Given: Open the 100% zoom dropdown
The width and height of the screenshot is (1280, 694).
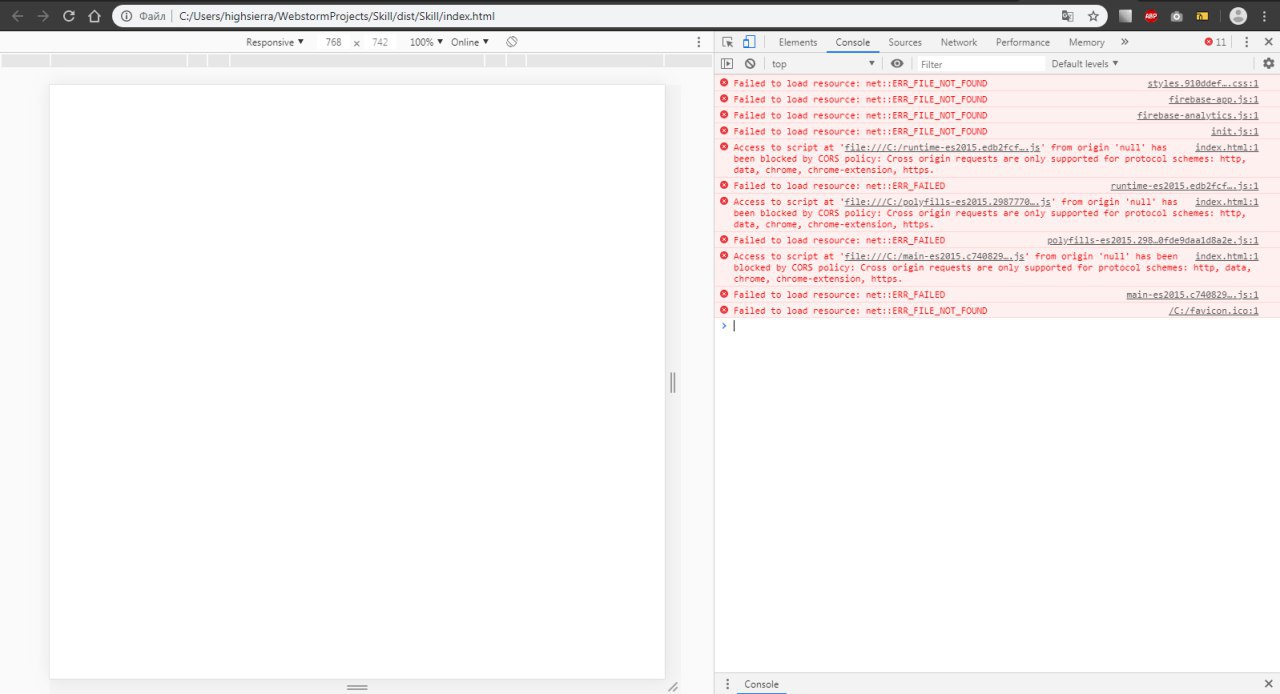Looking at the screenshot, I should (426, 42).
